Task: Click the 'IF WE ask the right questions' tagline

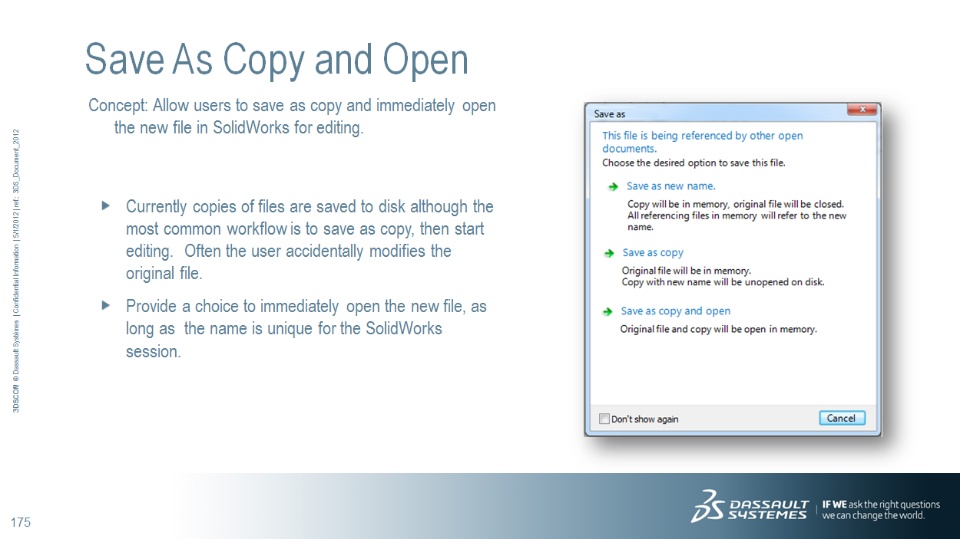Action: [x=881, y=510]
